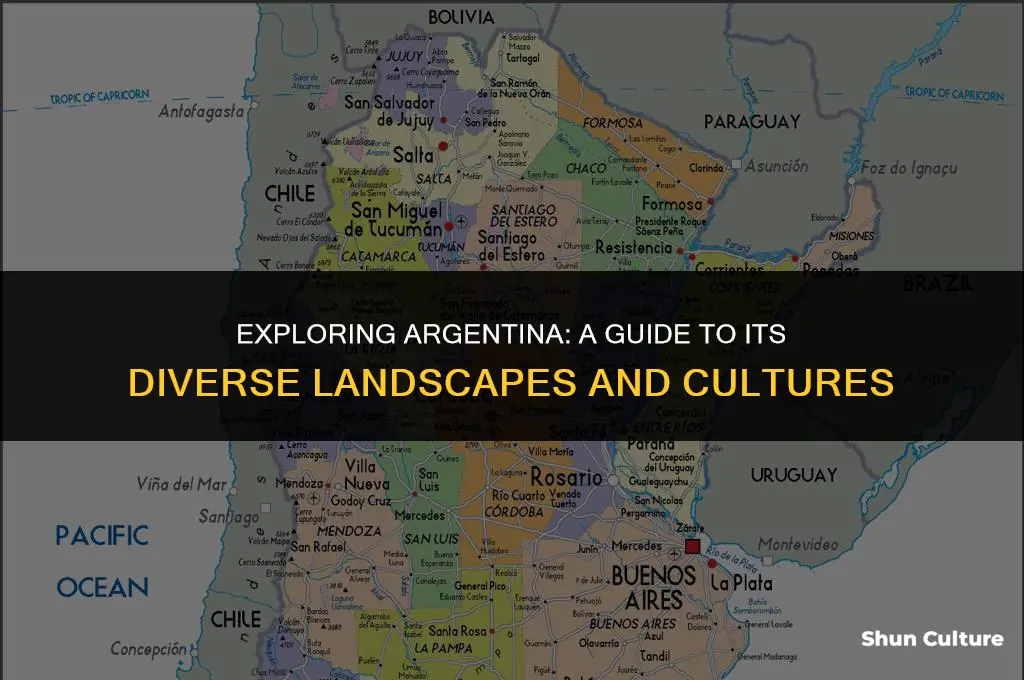Click the Tartagal town label
The height and width of the screenshot is (680, 1024).
tap(523, 58)
